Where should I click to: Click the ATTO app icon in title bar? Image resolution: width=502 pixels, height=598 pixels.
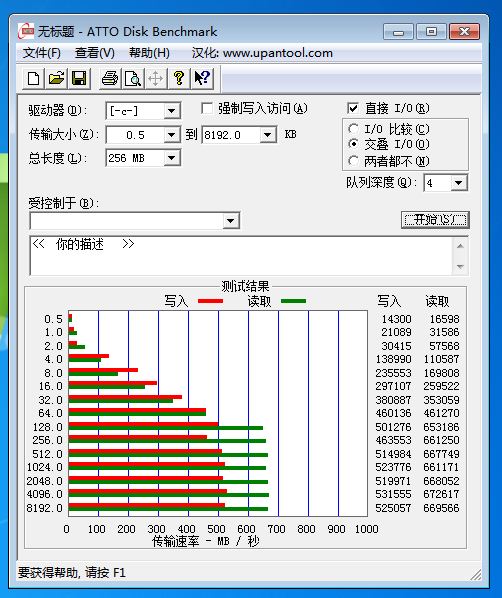click(x=26, y=31)
